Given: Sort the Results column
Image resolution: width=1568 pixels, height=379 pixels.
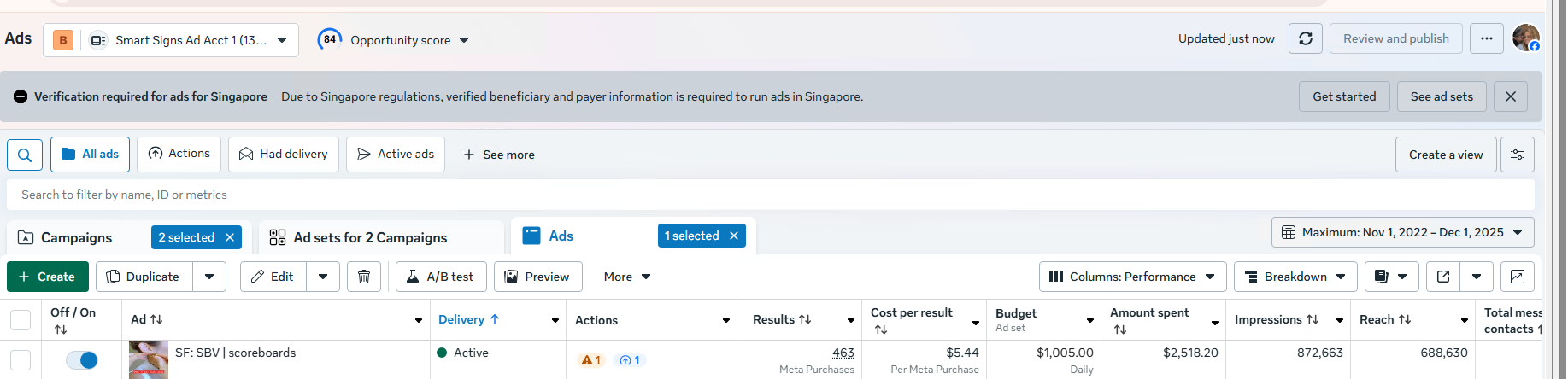Looking at the screenshot, I should [805, 319].
